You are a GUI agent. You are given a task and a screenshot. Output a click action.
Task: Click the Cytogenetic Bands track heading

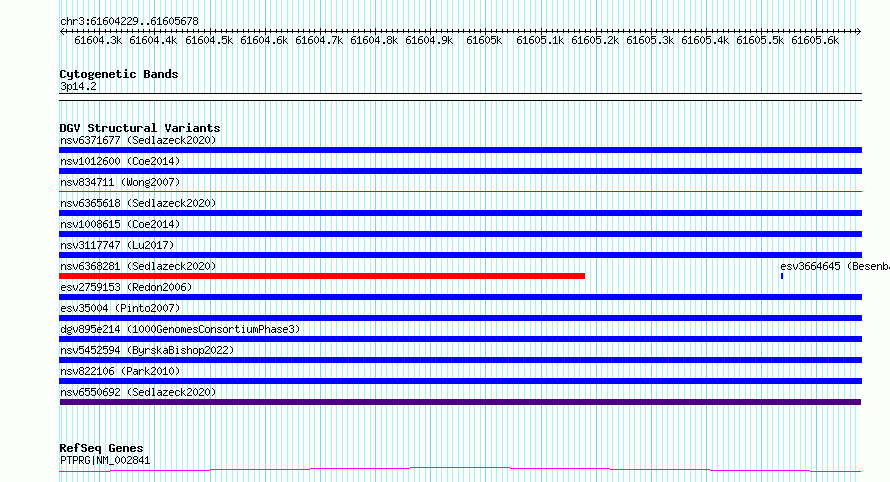(x=119, y=74)
